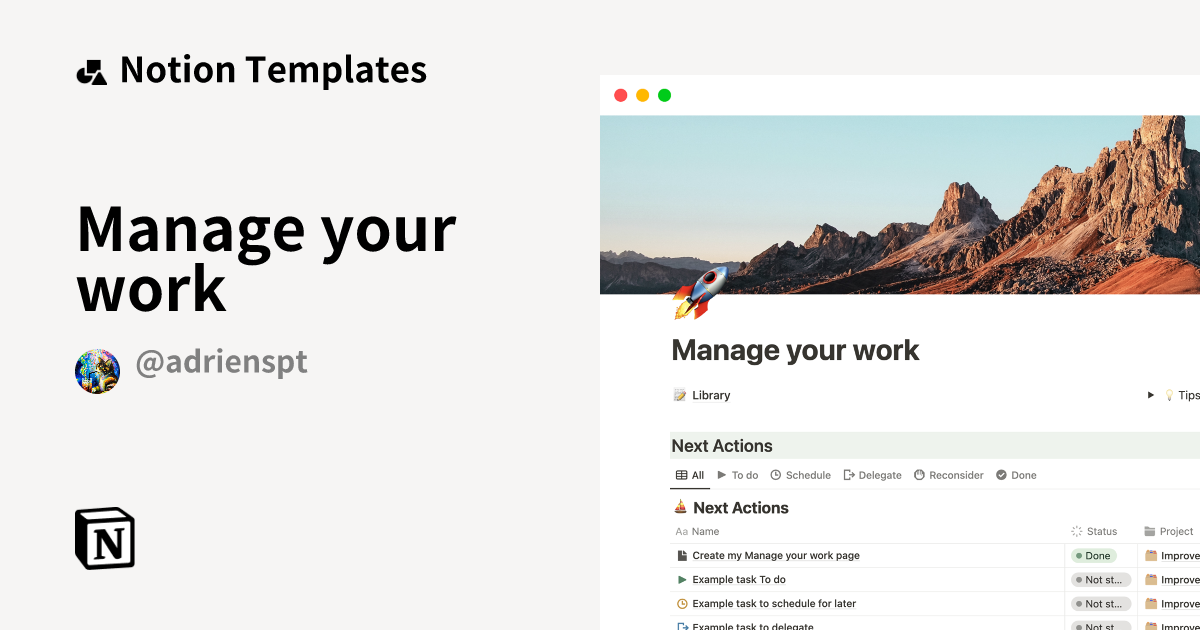The height and width of the screenshot is (630, 1200).
Task: Open the Done view tab
Action: click(1016, 475)
